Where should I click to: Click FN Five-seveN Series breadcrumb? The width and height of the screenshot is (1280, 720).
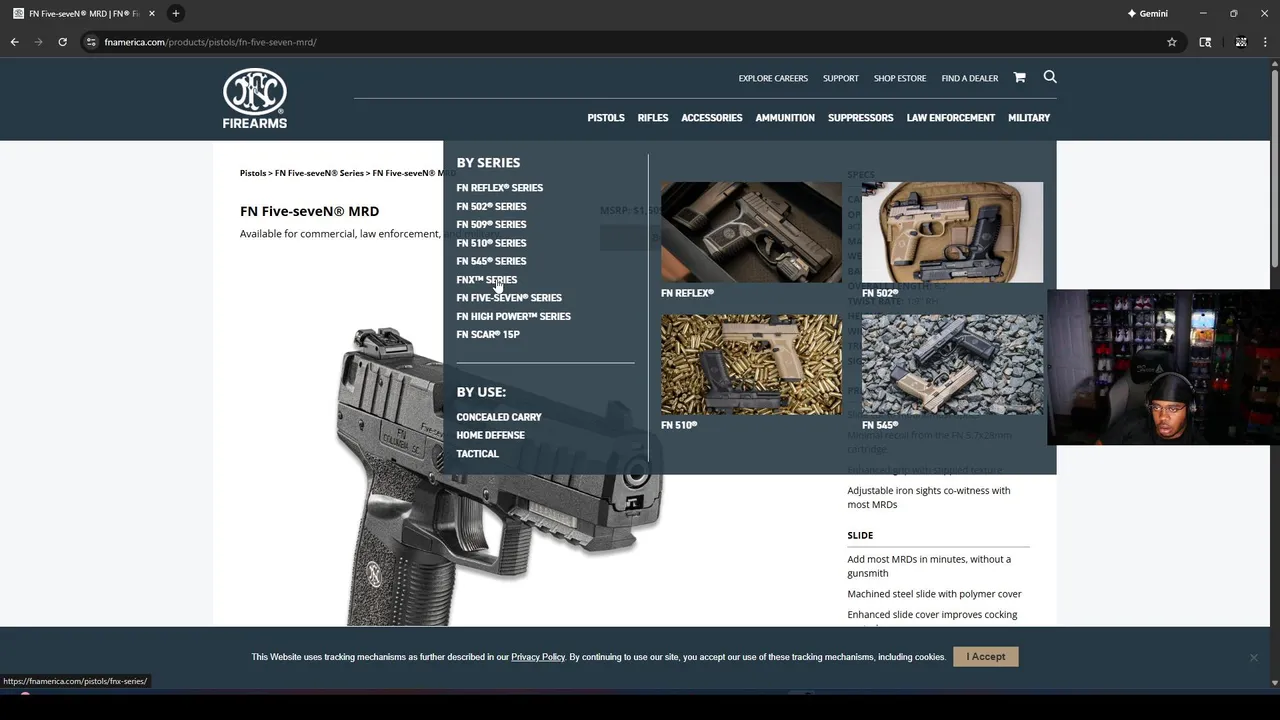[x=319, y=173]
